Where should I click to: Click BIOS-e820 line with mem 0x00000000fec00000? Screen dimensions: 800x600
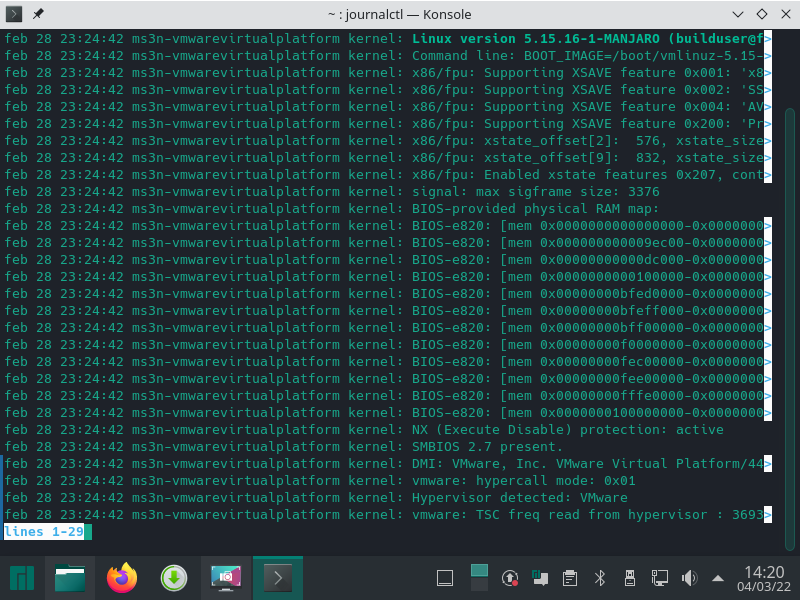pyautogui.click(x=388, y=362)
